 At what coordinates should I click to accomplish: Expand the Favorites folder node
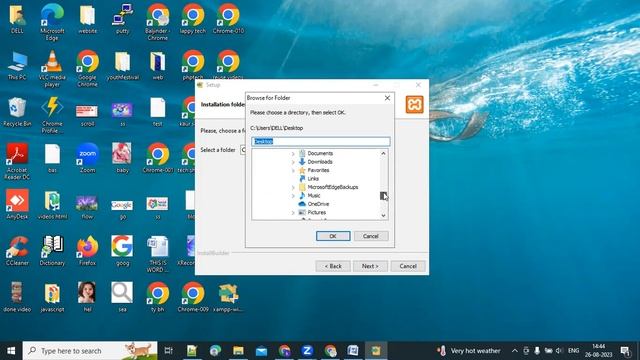click(x=293, y=170)
